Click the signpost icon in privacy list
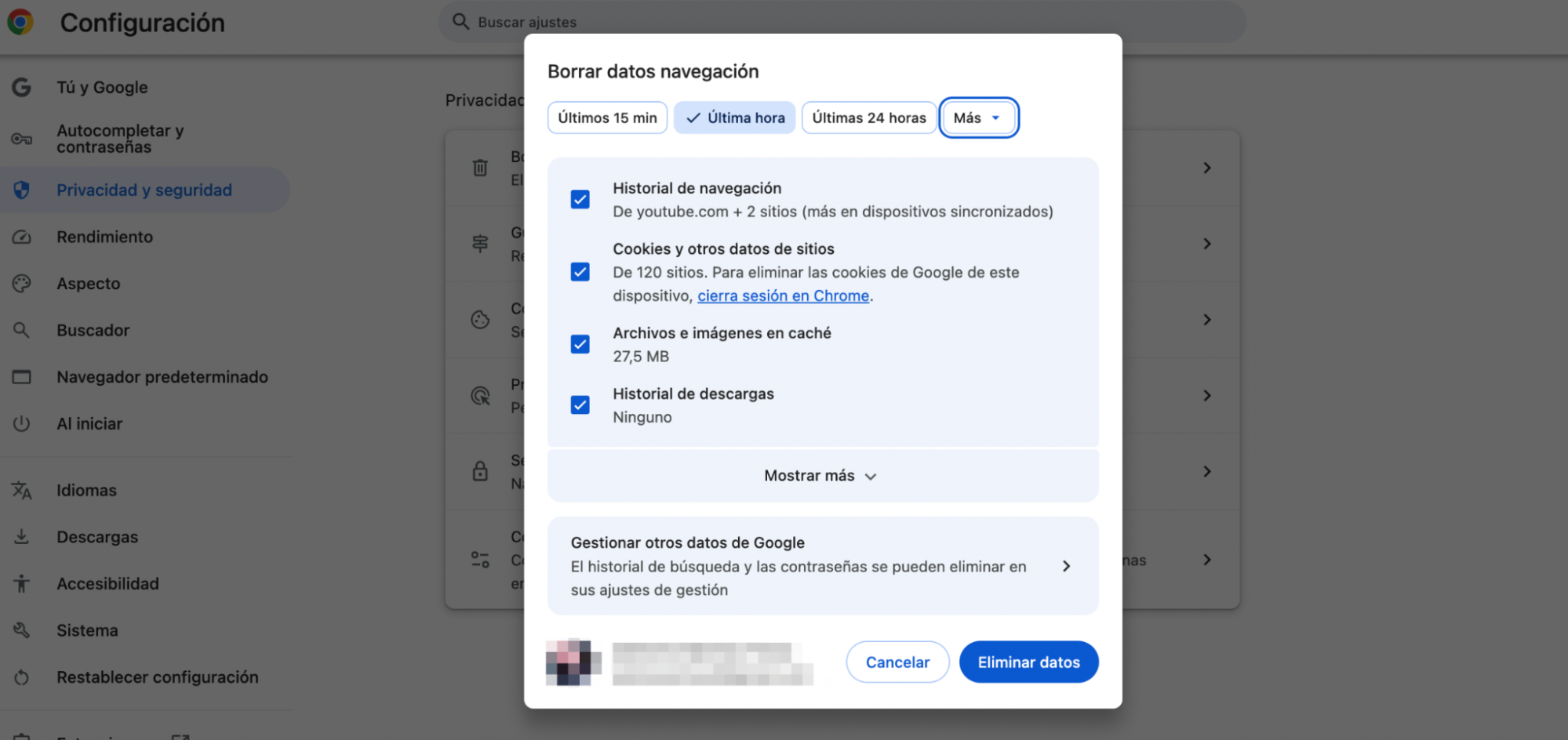1568x740 pixels. pyautogui.click(x=480, y=244)
